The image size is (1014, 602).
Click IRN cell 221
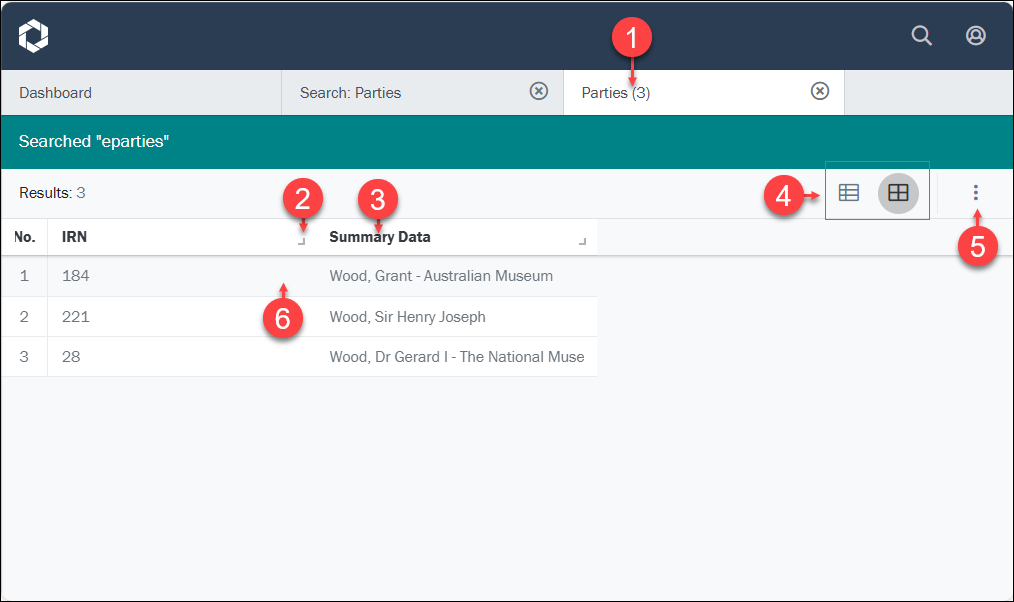coord(76,317)
